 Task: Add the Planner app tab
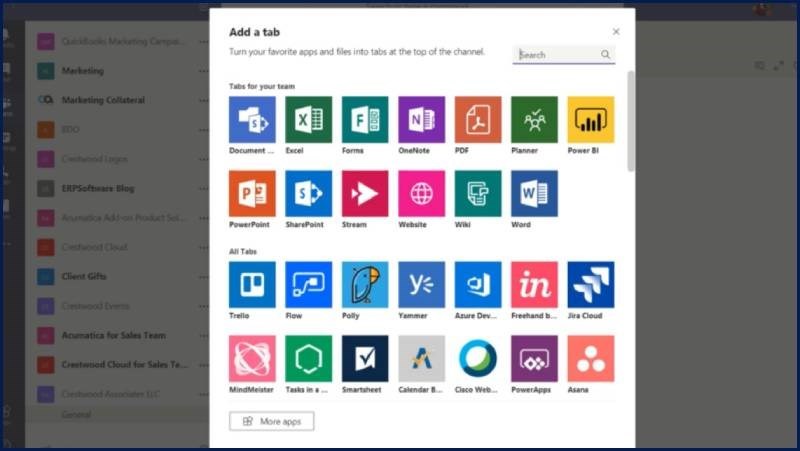[534, 119]
